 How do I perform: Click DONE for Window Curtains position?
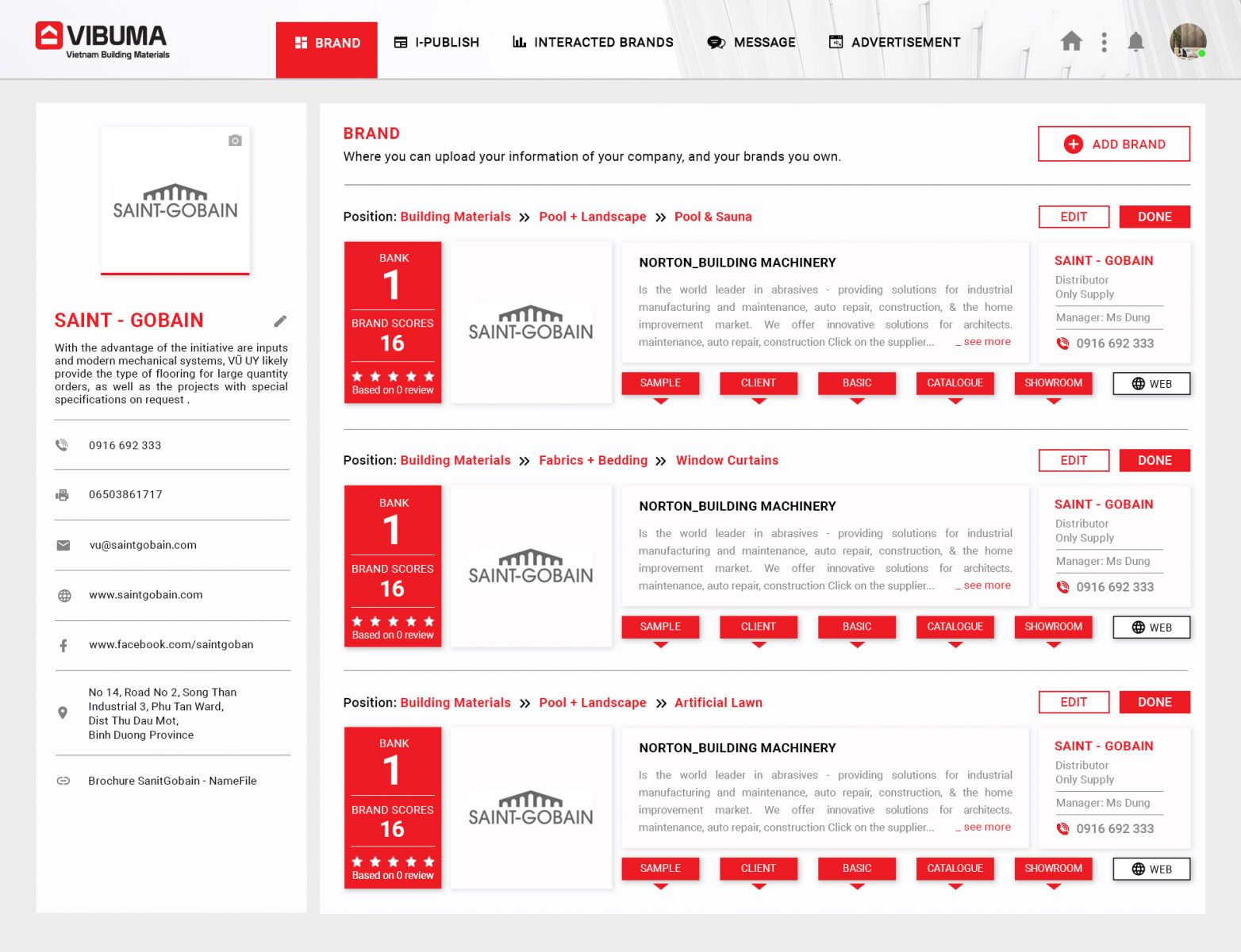tap(1155, 460)
